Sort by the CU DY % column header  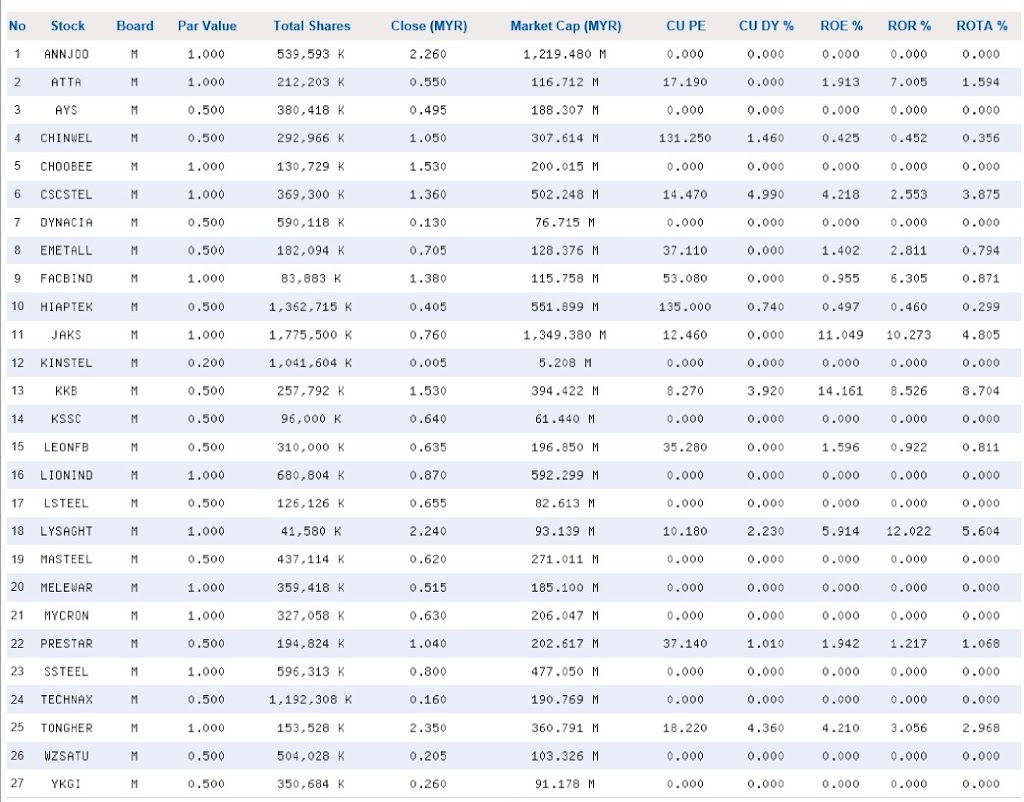(x=766, y=26)
